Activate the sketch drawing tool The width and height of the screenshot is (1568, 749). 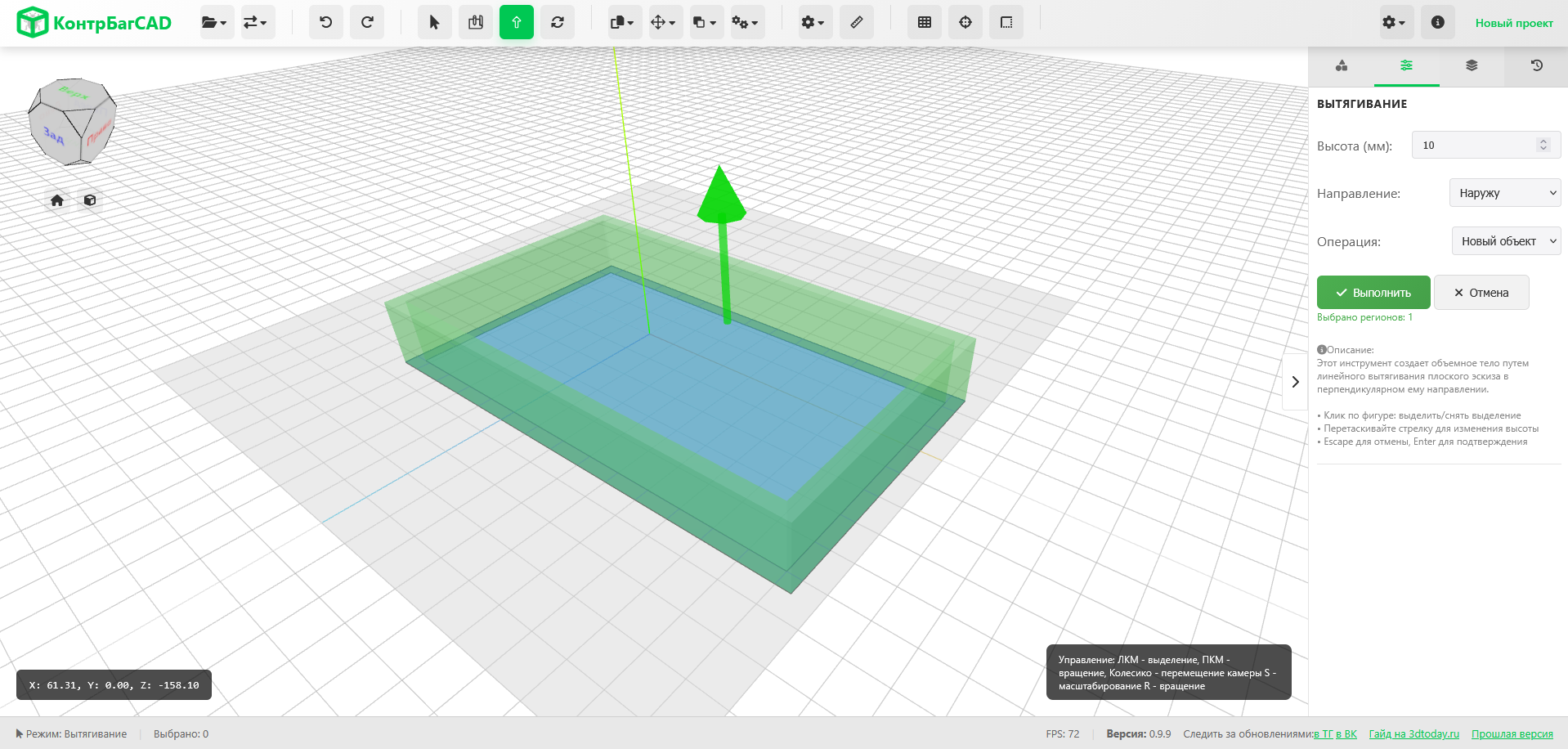coord(475,22)
